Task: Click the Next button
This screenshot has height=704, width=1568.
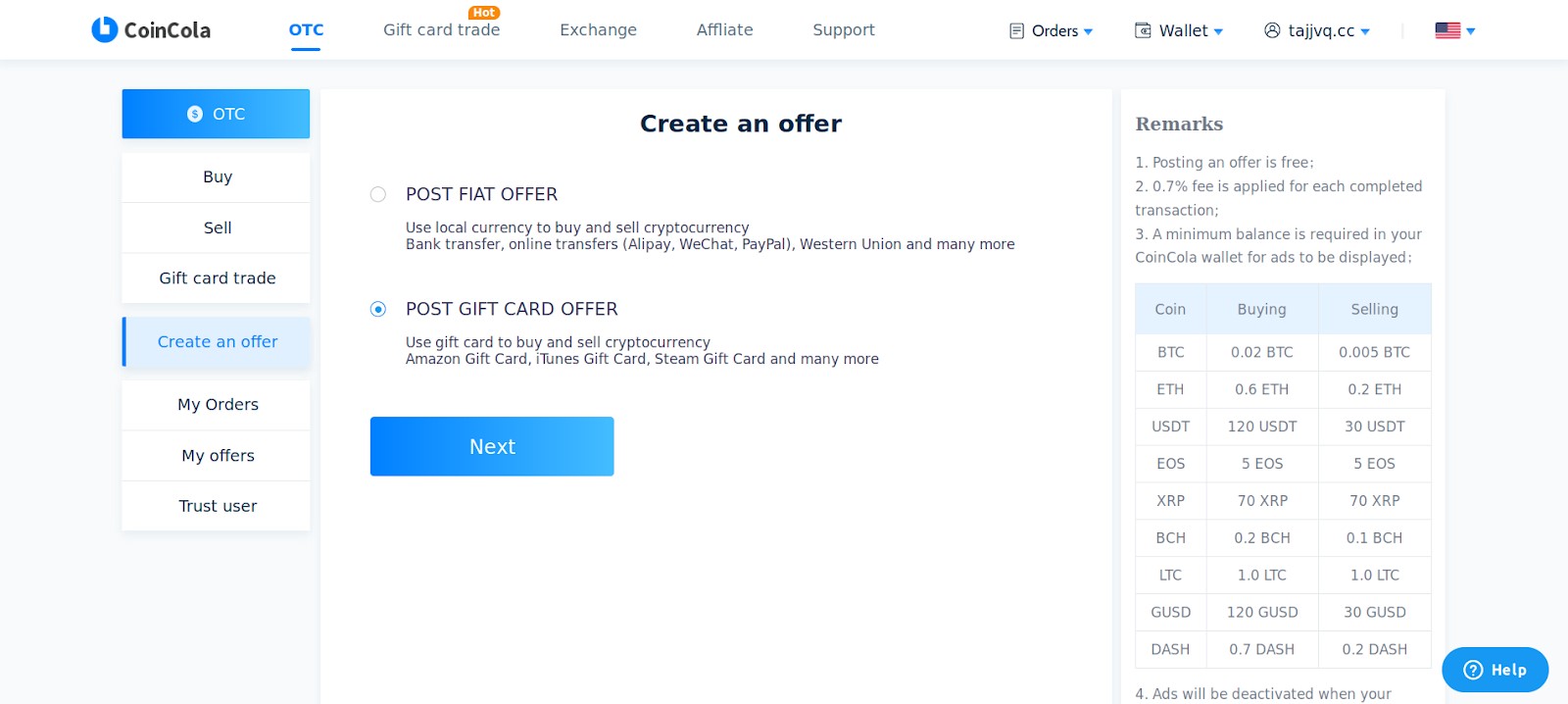Action: (x=492, y=446)
